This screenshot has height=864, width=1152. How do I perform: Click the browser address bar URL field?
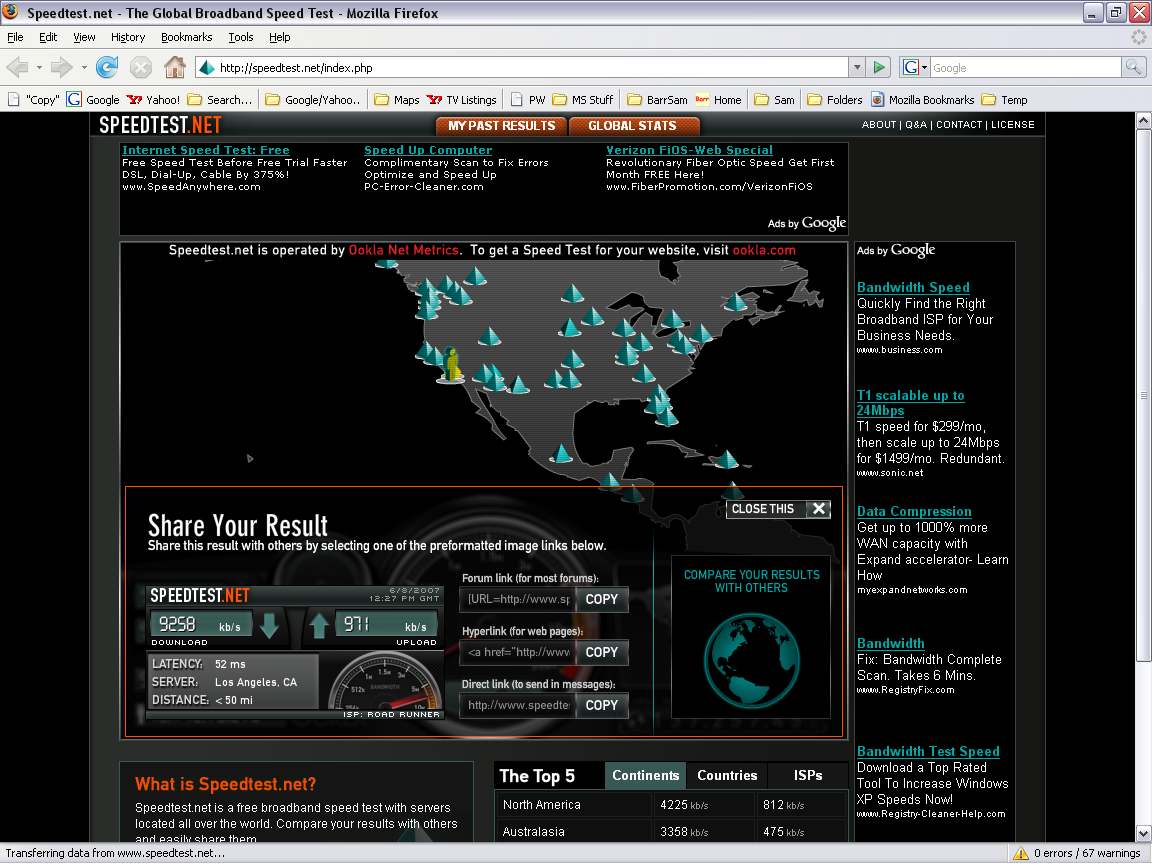(x=522, y=68)
